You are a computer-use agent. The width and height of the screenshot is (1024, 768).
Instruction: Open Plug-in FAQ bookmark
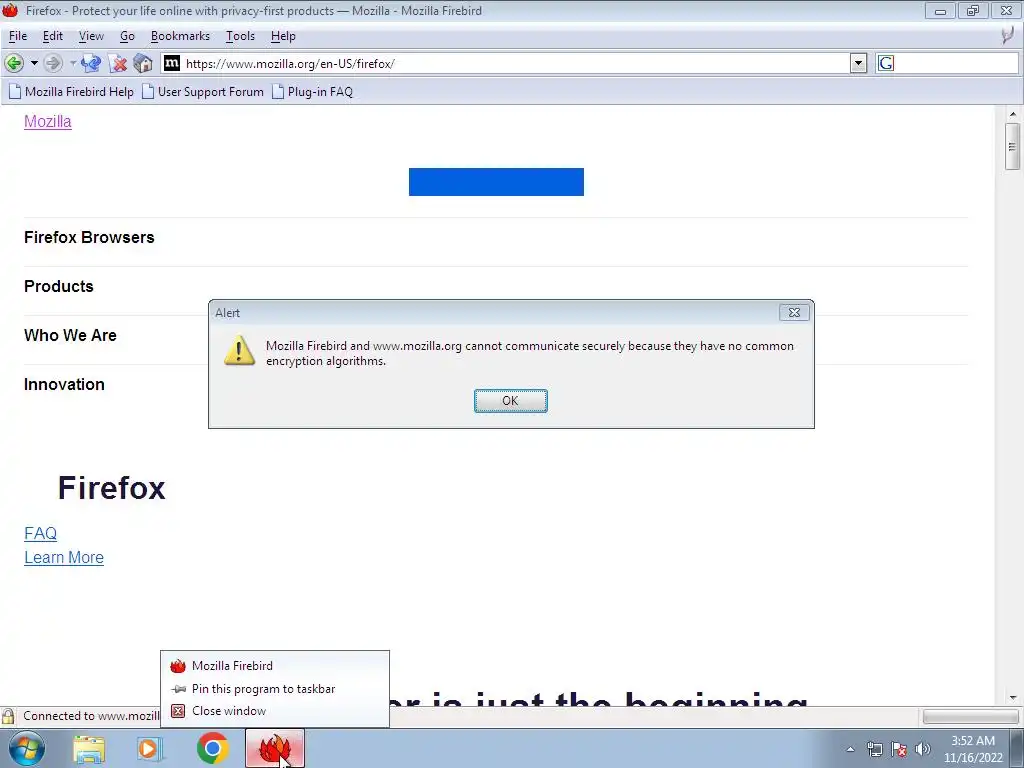tap(312, 91)
